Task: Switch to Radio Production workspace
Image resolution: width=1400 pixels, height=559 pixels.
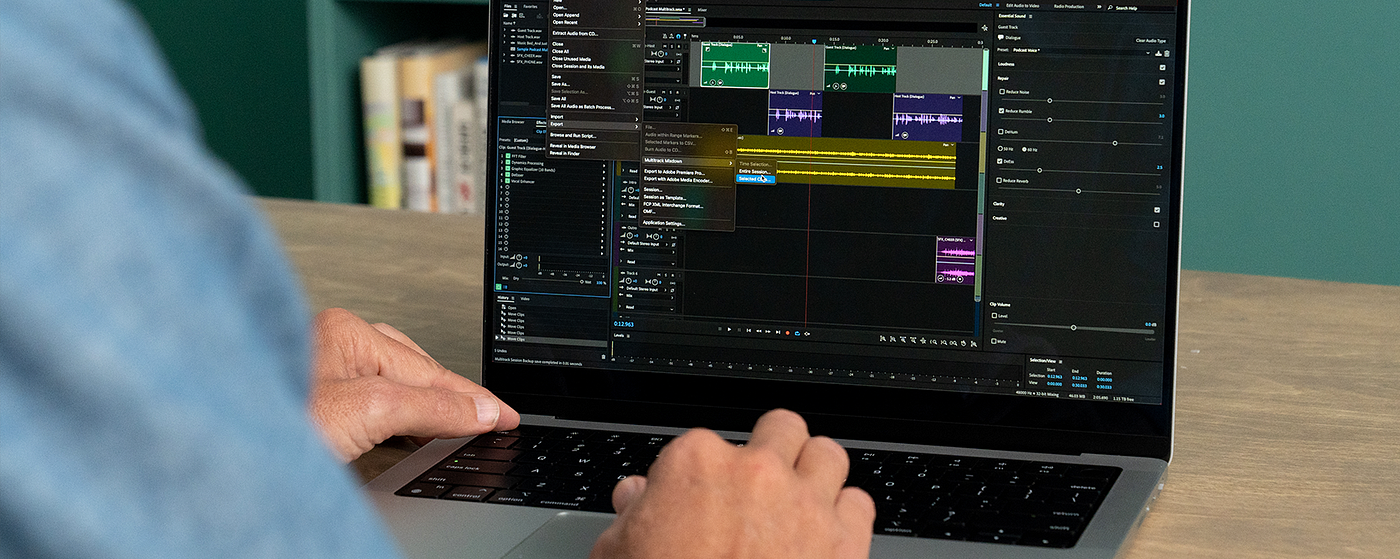Action: pyautogui.click(x=1069, y=6)
